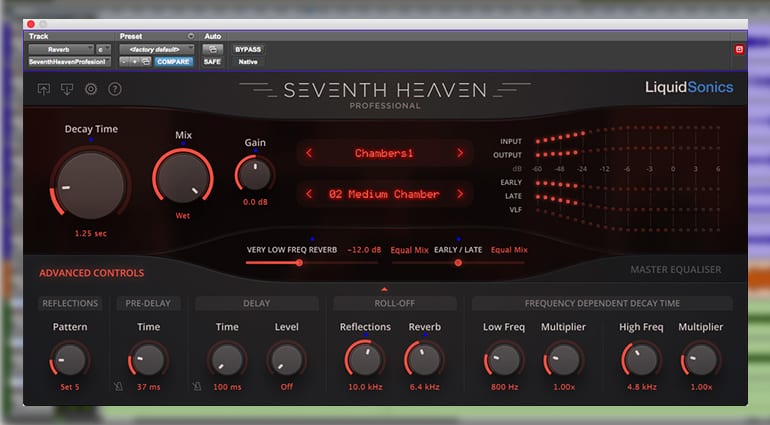This screenshot has width=770, height=425.
Task: Click the Low Freq Multiplier knob
Action: (x=563, y=360)
